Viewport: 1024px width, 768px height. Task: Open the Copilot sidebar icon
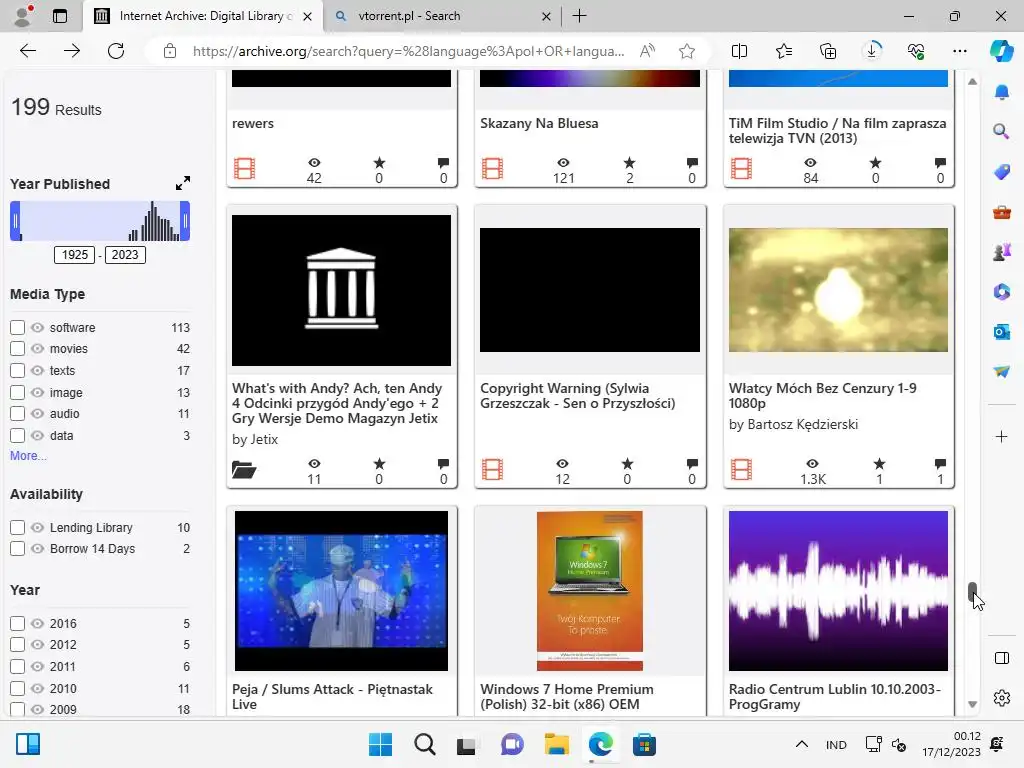tap(1001, 51)
